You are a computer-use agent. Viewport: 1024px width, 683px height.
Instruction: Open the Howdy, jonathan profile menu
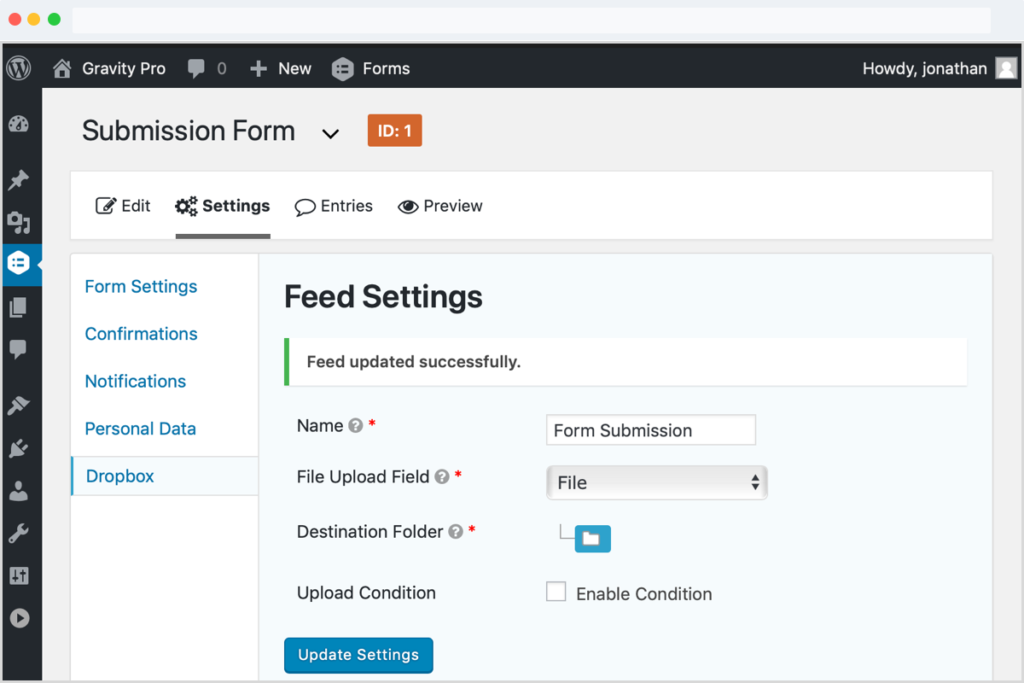pos(928,68)
